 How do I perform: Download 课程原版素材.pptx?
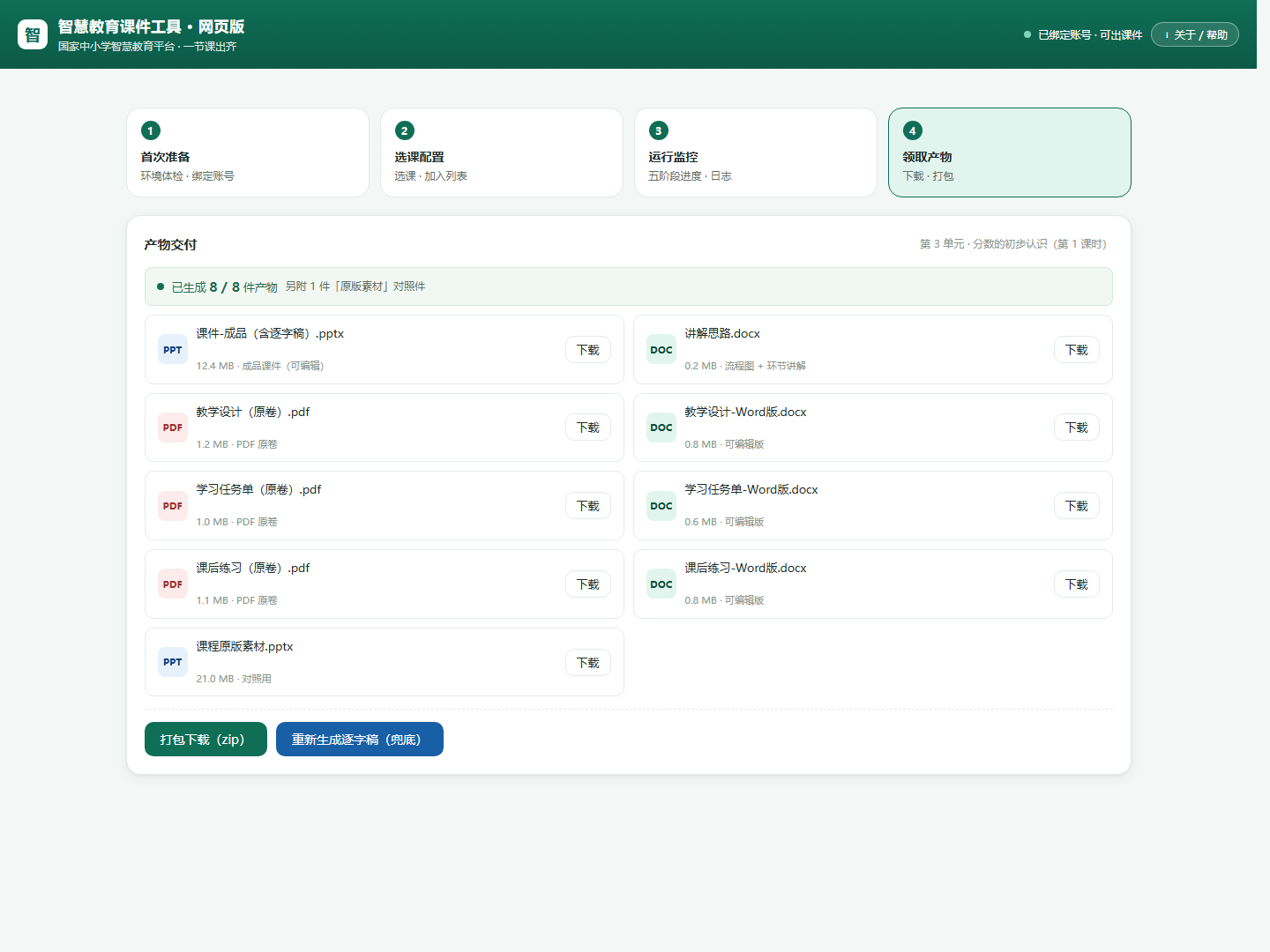588,663
